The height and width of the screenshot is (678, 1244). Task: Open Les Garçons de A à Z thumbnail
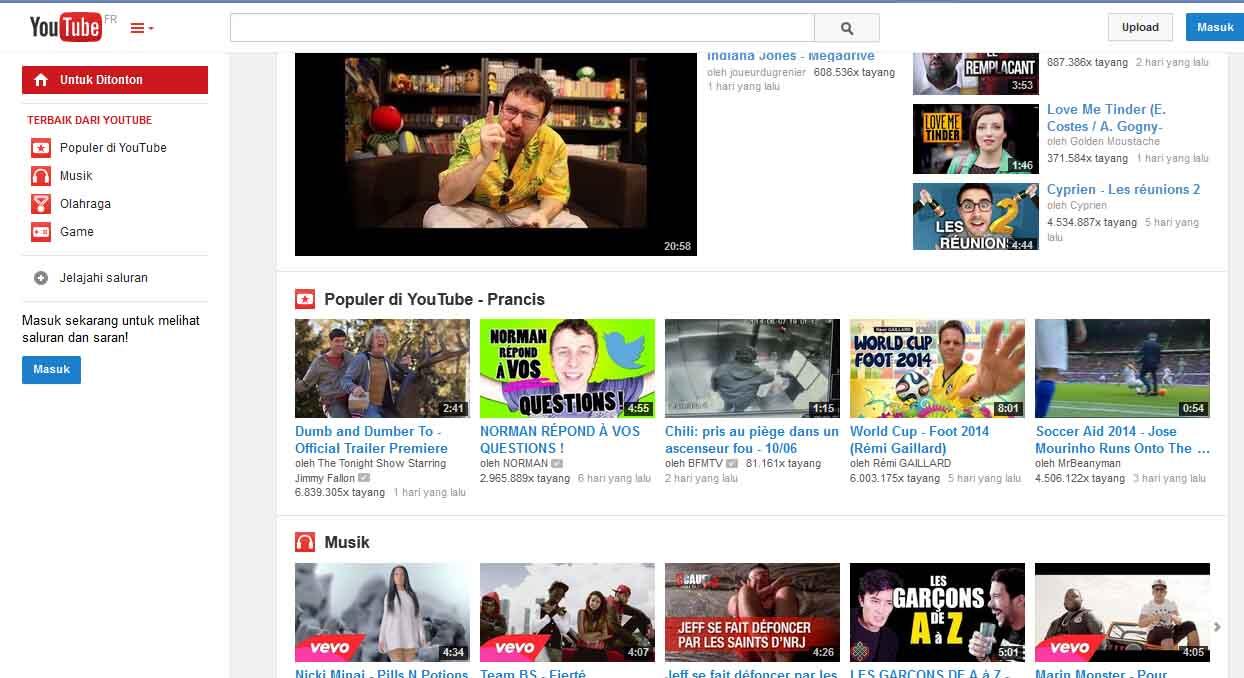coord(937,612)
